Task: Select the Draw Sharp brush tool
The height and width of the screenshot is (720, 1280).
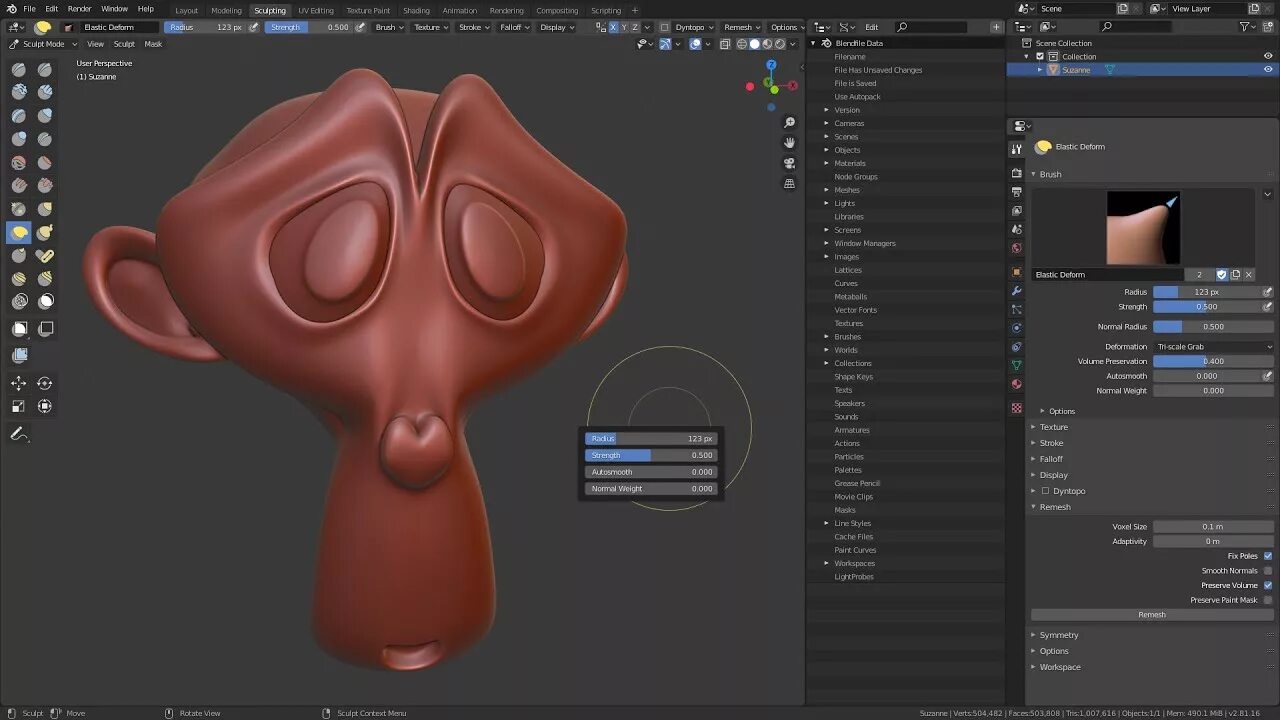Action: click(x=45, y=69)
